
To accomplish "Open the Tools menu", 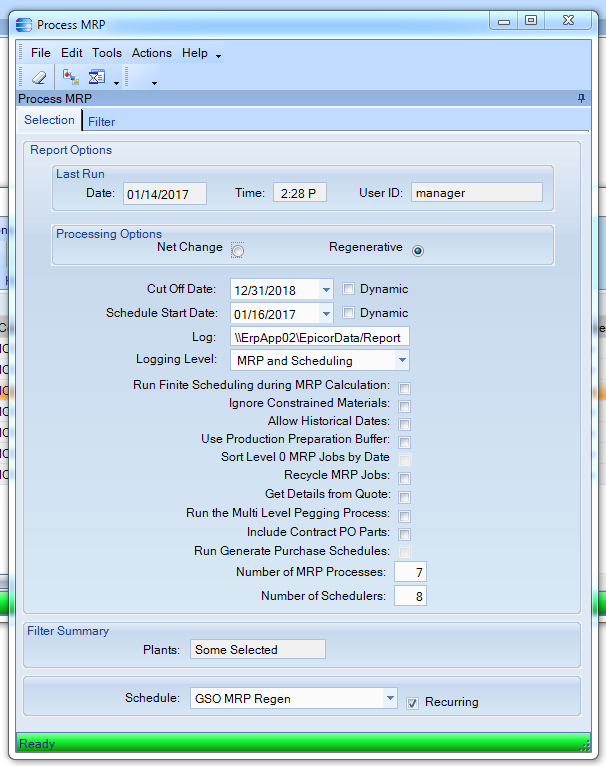I will tap(107, 53).
